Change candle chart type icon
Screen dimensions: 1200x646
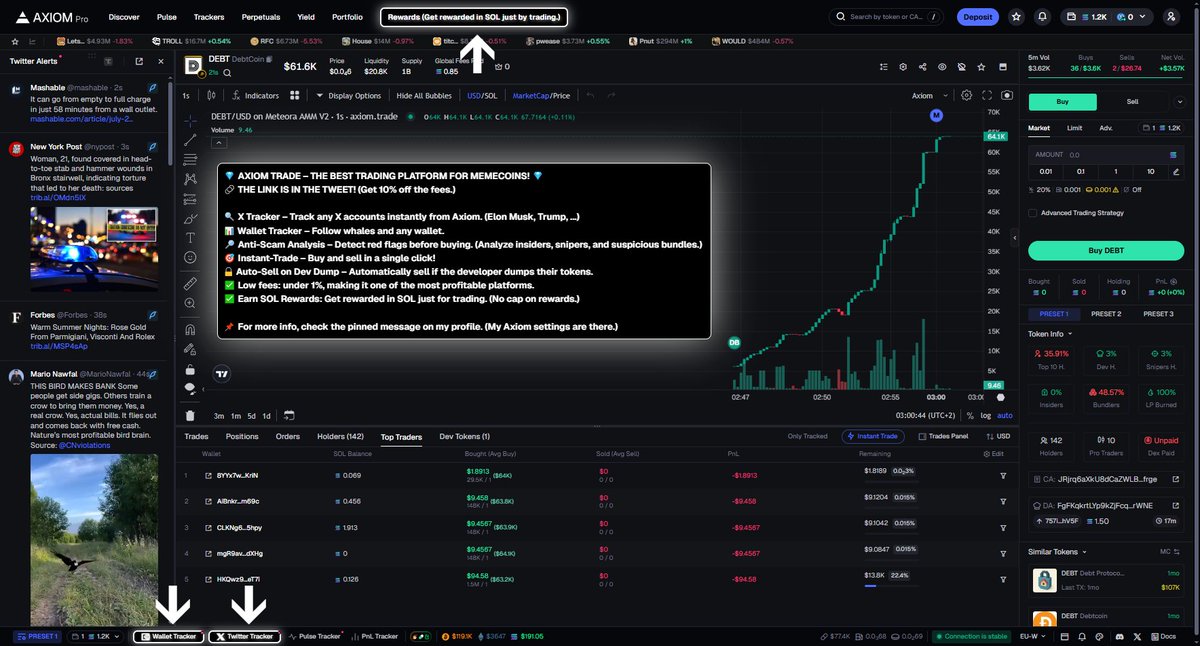[x=211, y=95]
